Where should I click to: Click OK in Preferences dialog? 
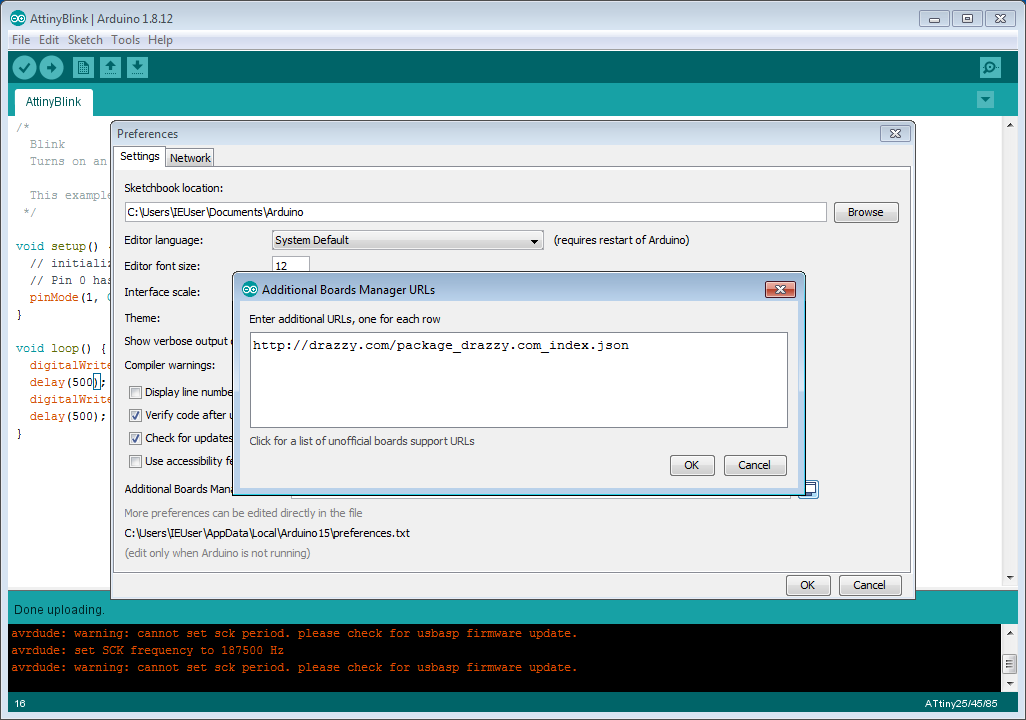(807, 585)
